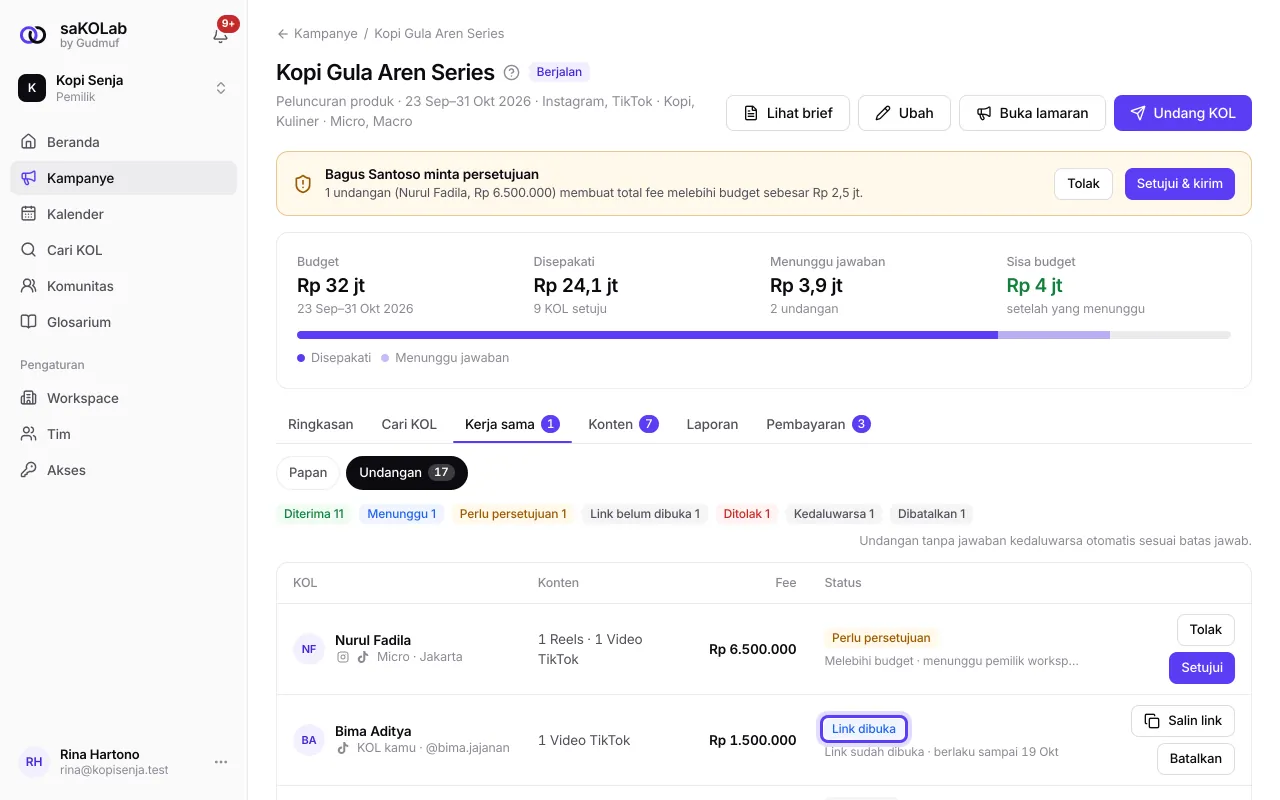The width and height of the screenshot is (1280, 800).
Task: Click the Lihat brief button
Action: click(x=788, y=113)
